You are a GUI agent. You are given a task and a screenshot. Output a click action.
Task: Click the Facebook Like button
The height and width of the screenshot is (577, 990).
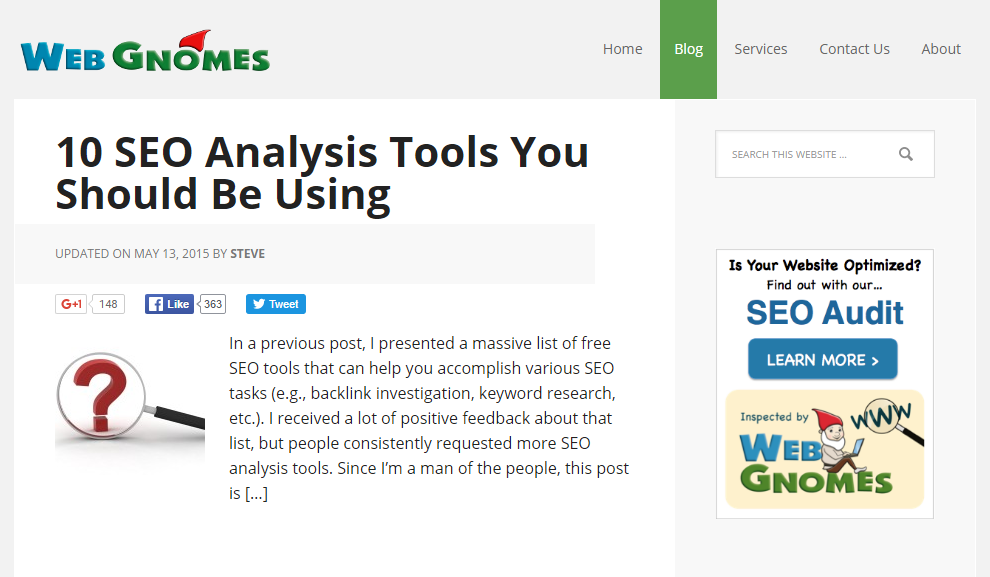point(169,304)
